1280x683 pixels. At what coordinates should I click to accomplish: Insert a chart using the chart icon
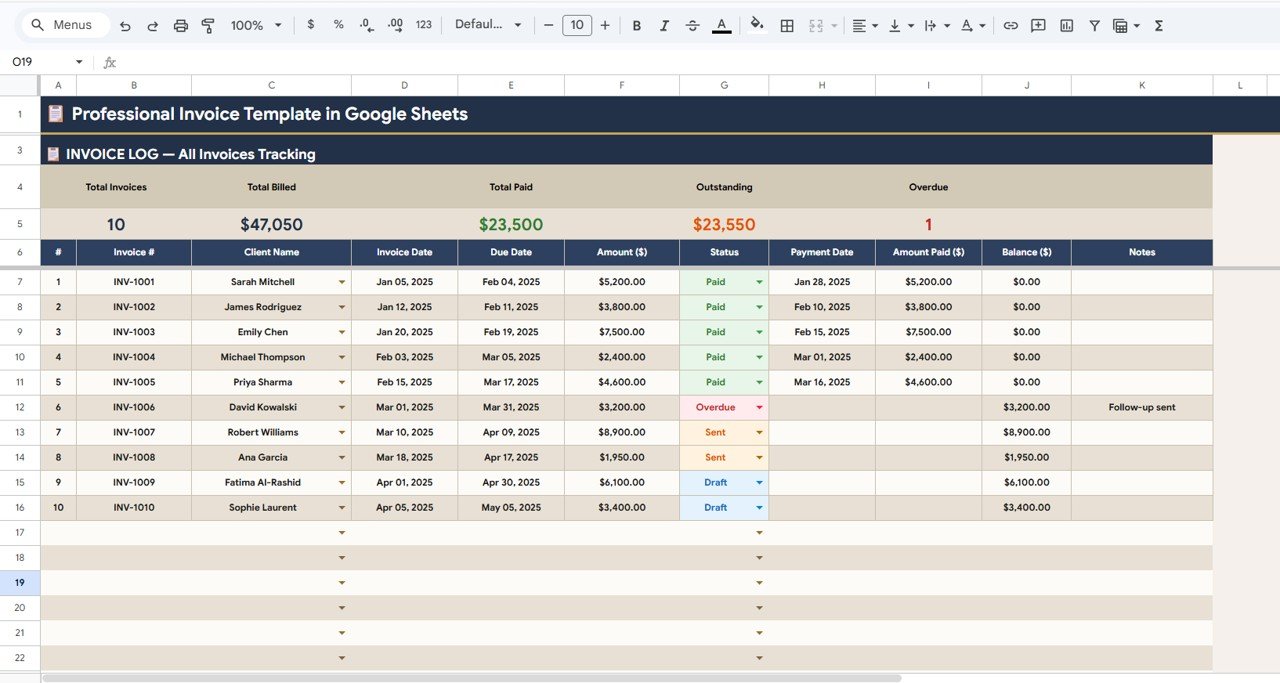pyautogui.click(x=1065, y=25)
